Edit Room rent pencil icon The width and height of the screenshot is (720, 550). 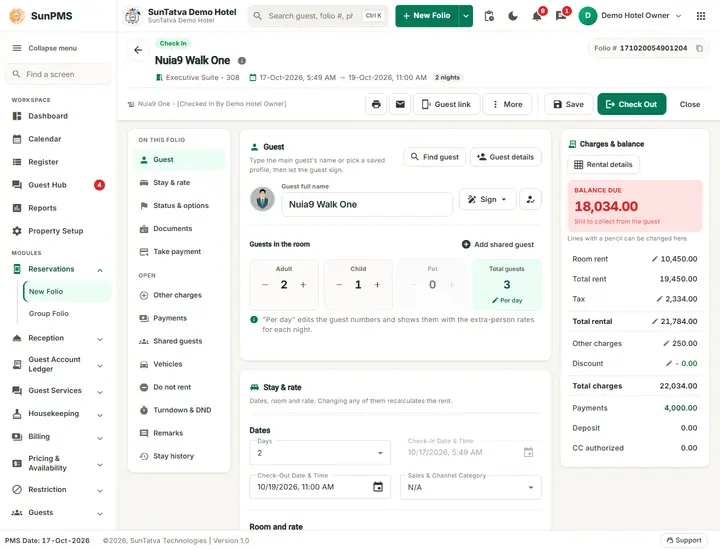click(x=655, y=259)
